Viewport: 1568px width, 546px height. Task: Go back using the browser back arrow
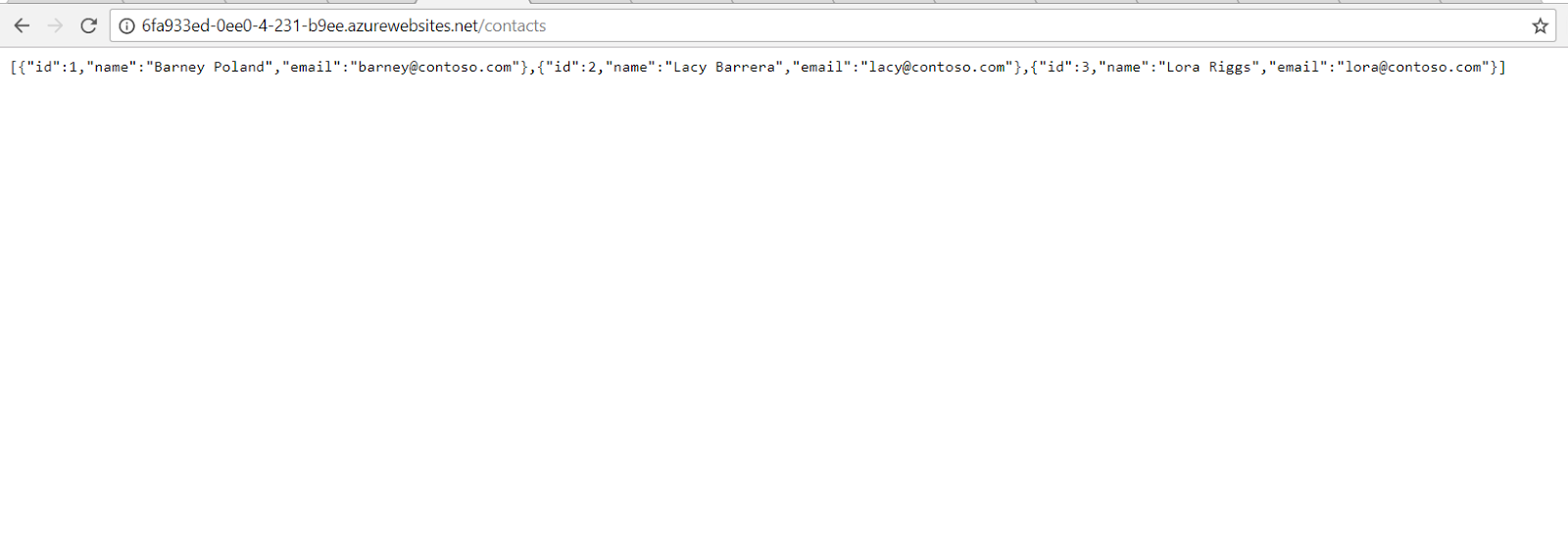pyautogui.click(x=22, y=25)
